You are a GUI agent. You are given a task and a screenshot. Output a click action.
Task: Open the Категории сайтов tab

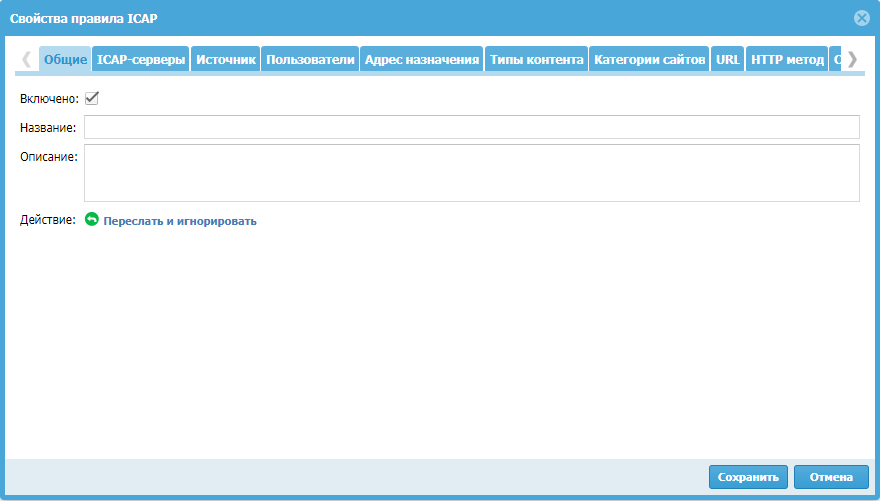pyautogui.click(x=649, y=59)
